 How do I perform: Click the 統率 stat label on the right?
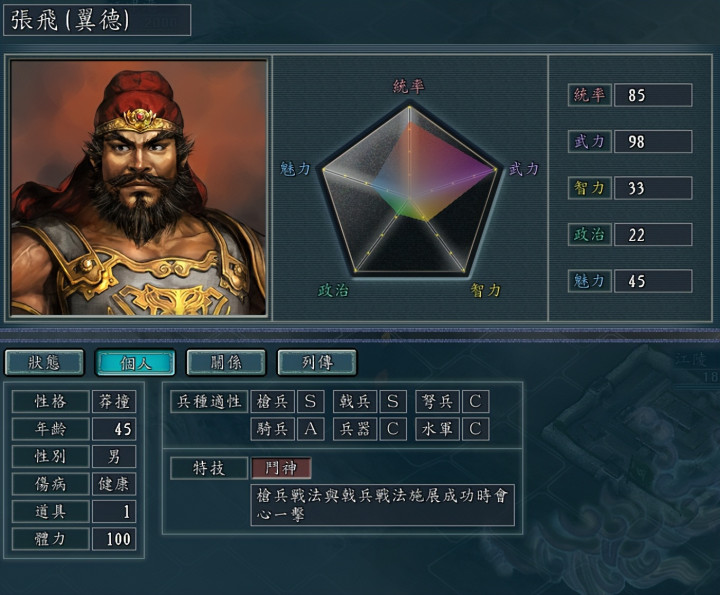(590, 95)
